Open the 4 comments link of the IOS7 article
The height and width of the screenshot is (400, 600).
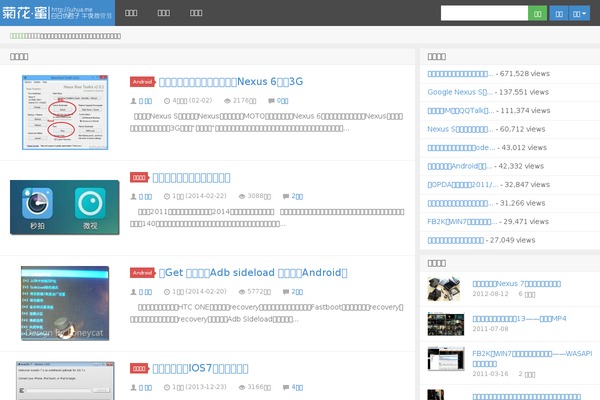pos(297,387)
